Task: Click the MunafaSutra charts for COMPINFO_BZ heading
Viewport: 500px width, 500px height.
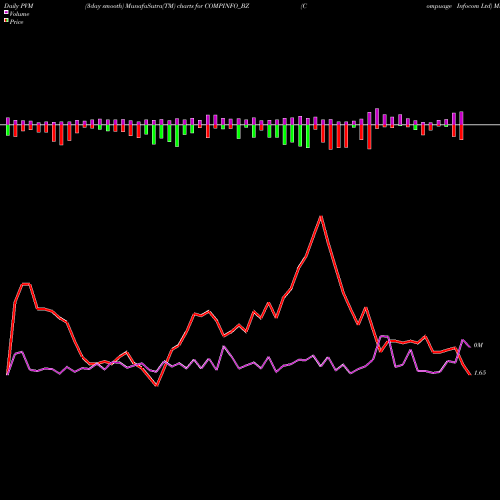Action: [x=167, y=6]
